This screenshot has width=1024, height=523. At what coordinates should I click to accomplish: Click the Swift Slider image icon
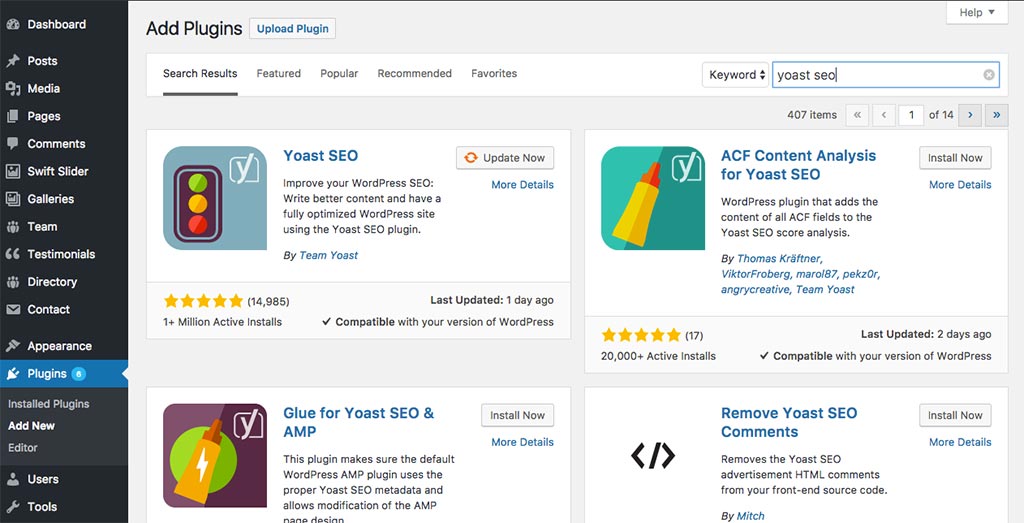click(x=13, y=172)
